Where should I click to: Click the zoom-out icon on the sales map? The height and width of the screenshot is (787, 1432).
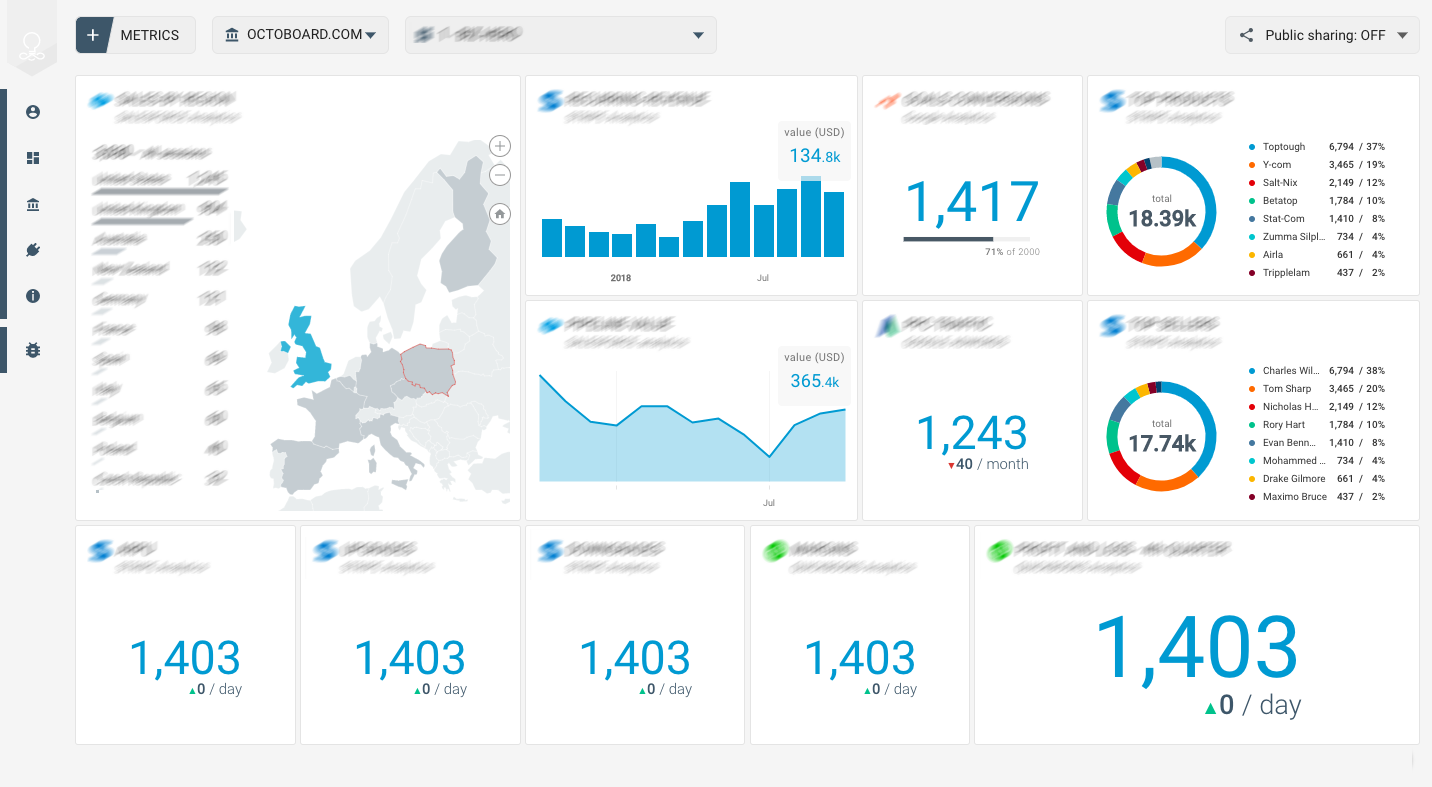click(x=499, y=175)
